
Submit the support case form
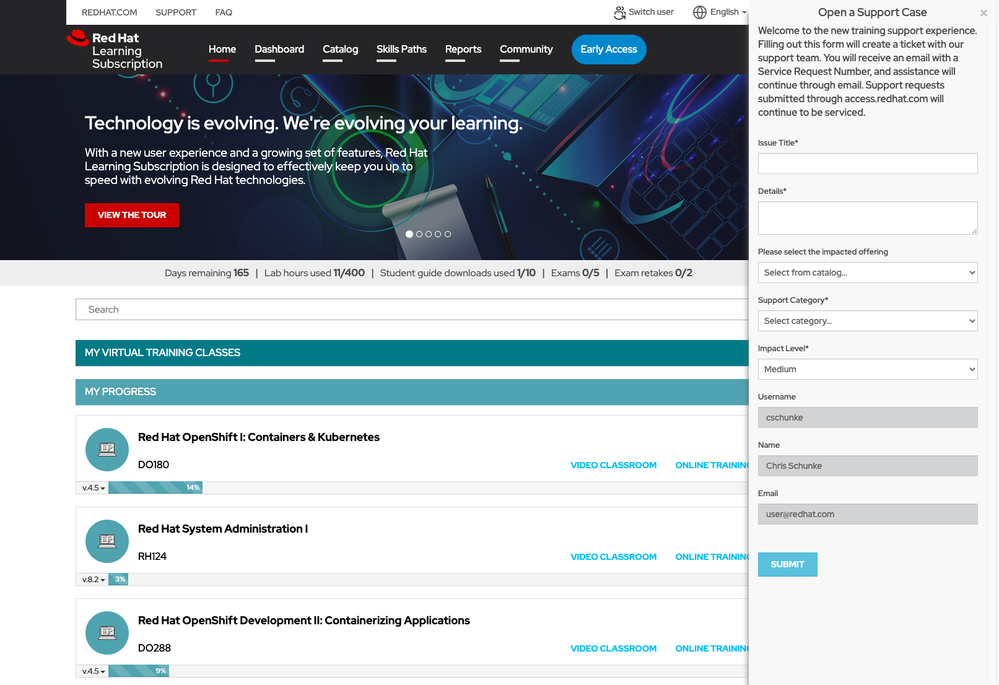click(787, 564)
